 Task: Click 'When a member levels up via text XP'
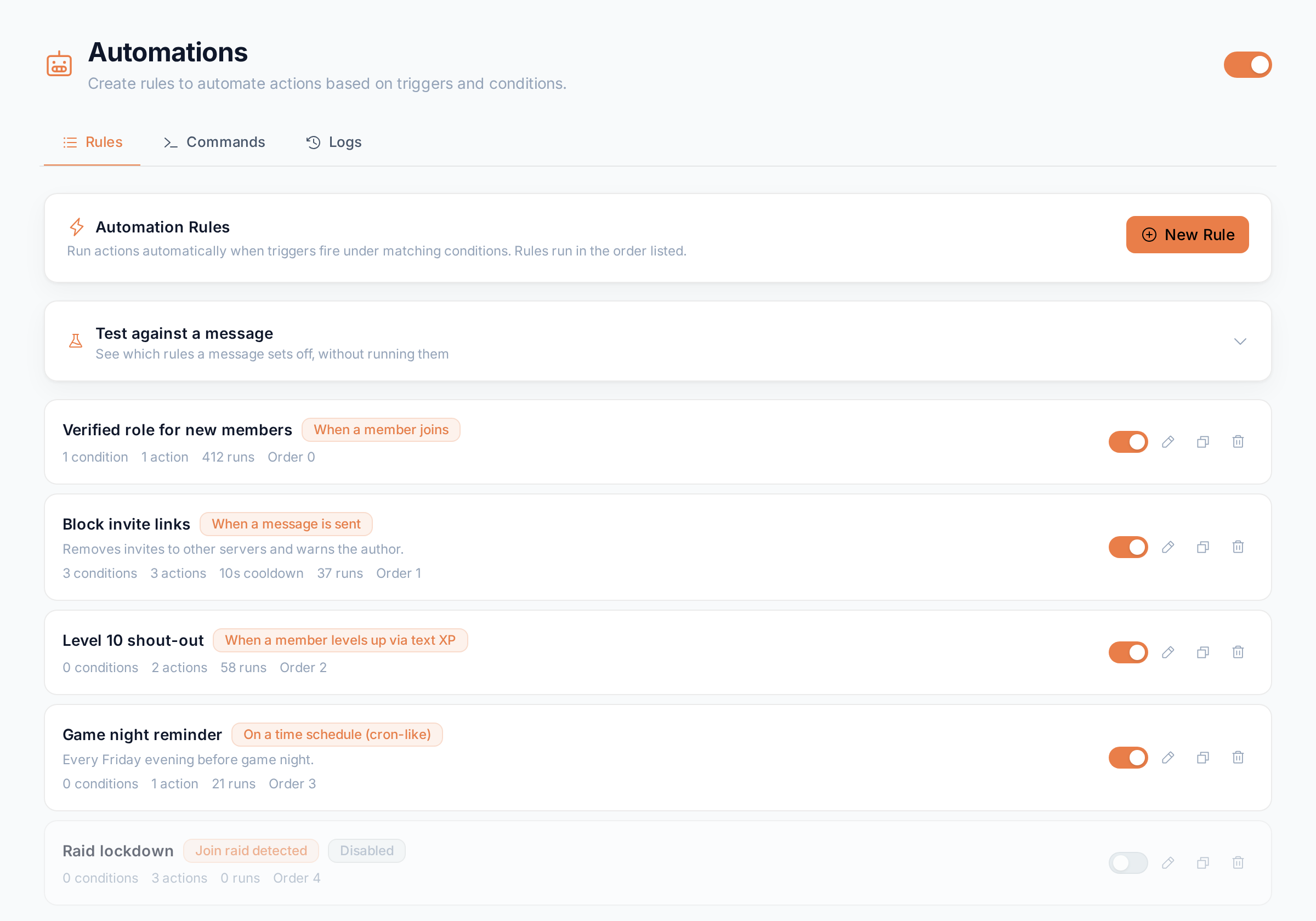coord(340,640)
